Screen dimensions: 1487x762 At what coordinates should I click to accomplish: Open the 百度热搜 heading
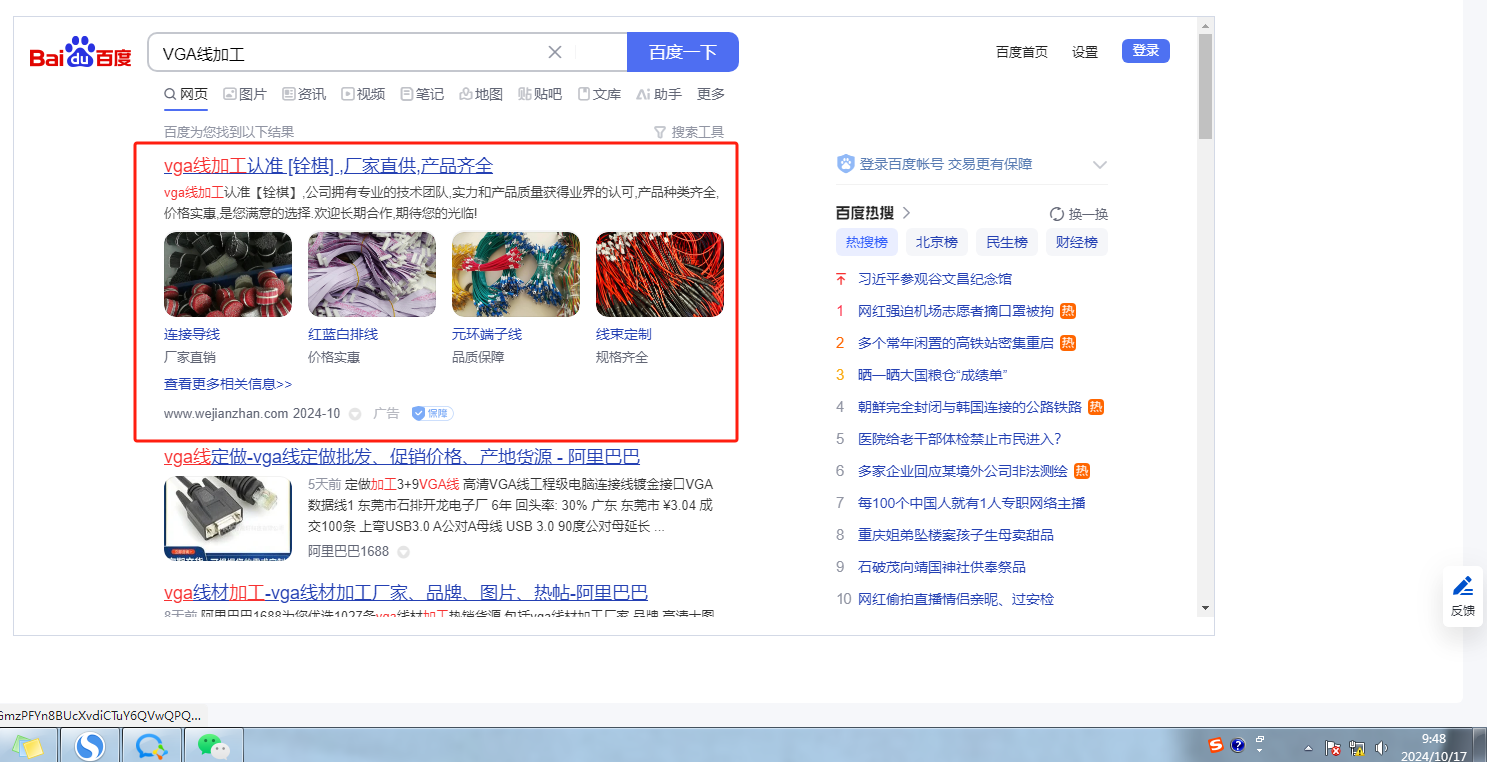point(873,213)
